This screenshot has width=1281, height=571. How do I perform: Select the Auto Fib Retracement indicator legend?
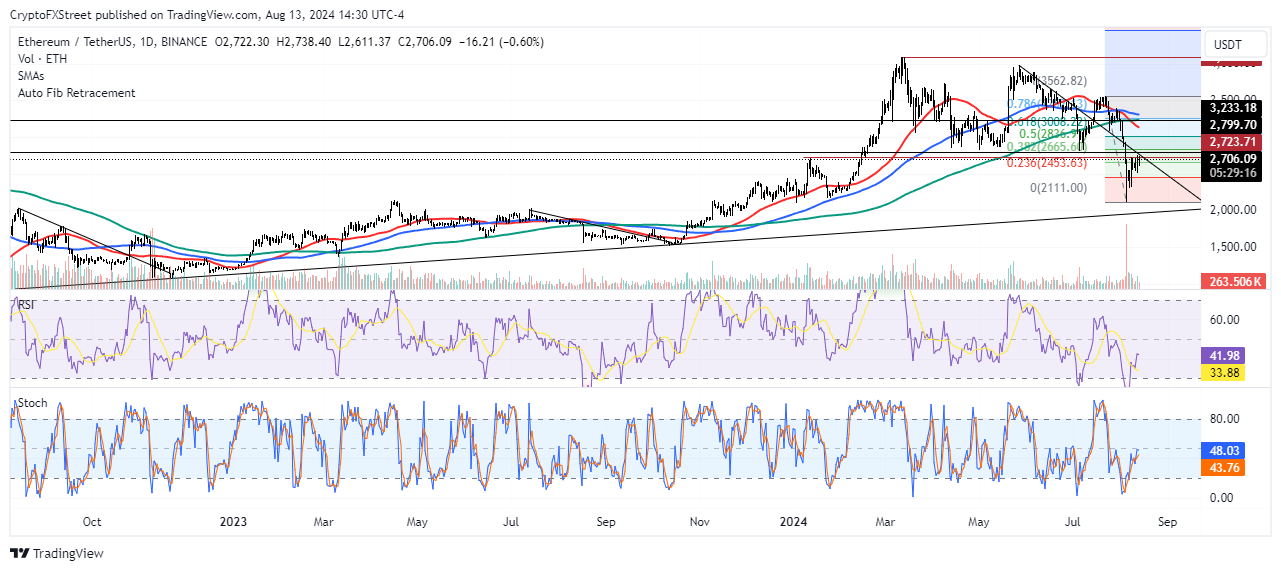76,93
